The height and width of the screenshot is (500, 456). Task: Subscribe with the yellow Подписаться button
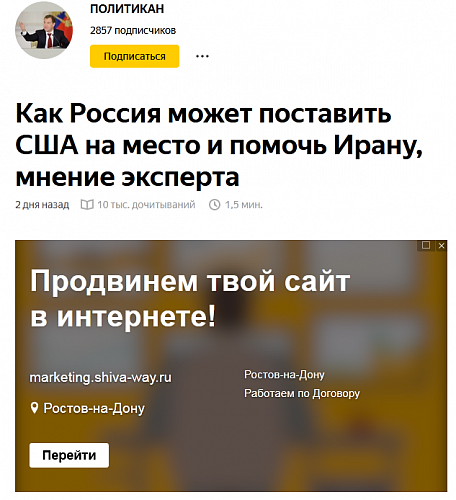pos(135,56)
